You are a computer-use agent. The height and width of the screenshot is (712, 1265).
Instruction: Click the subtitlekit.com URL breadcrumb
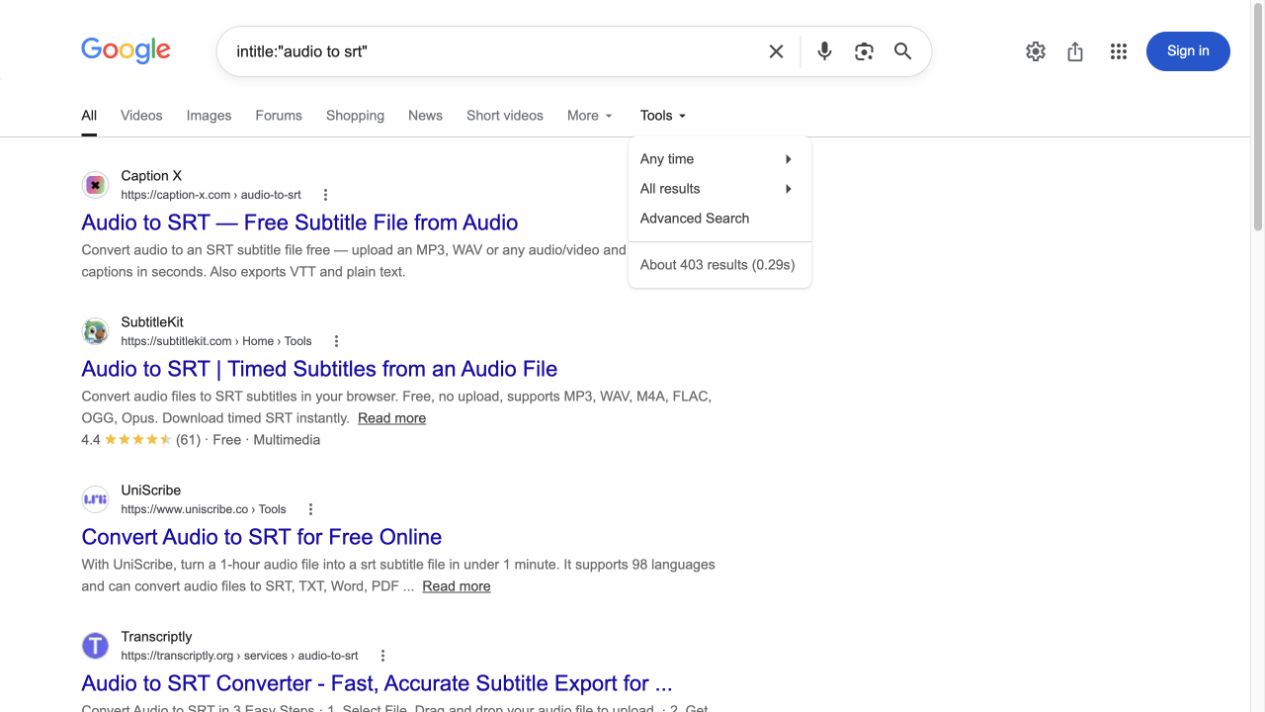tap(216, 341)
